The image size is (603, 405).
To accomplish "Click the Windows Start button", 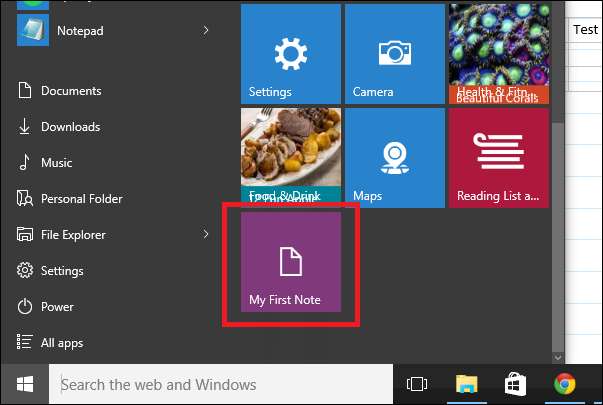I will 25,384.
